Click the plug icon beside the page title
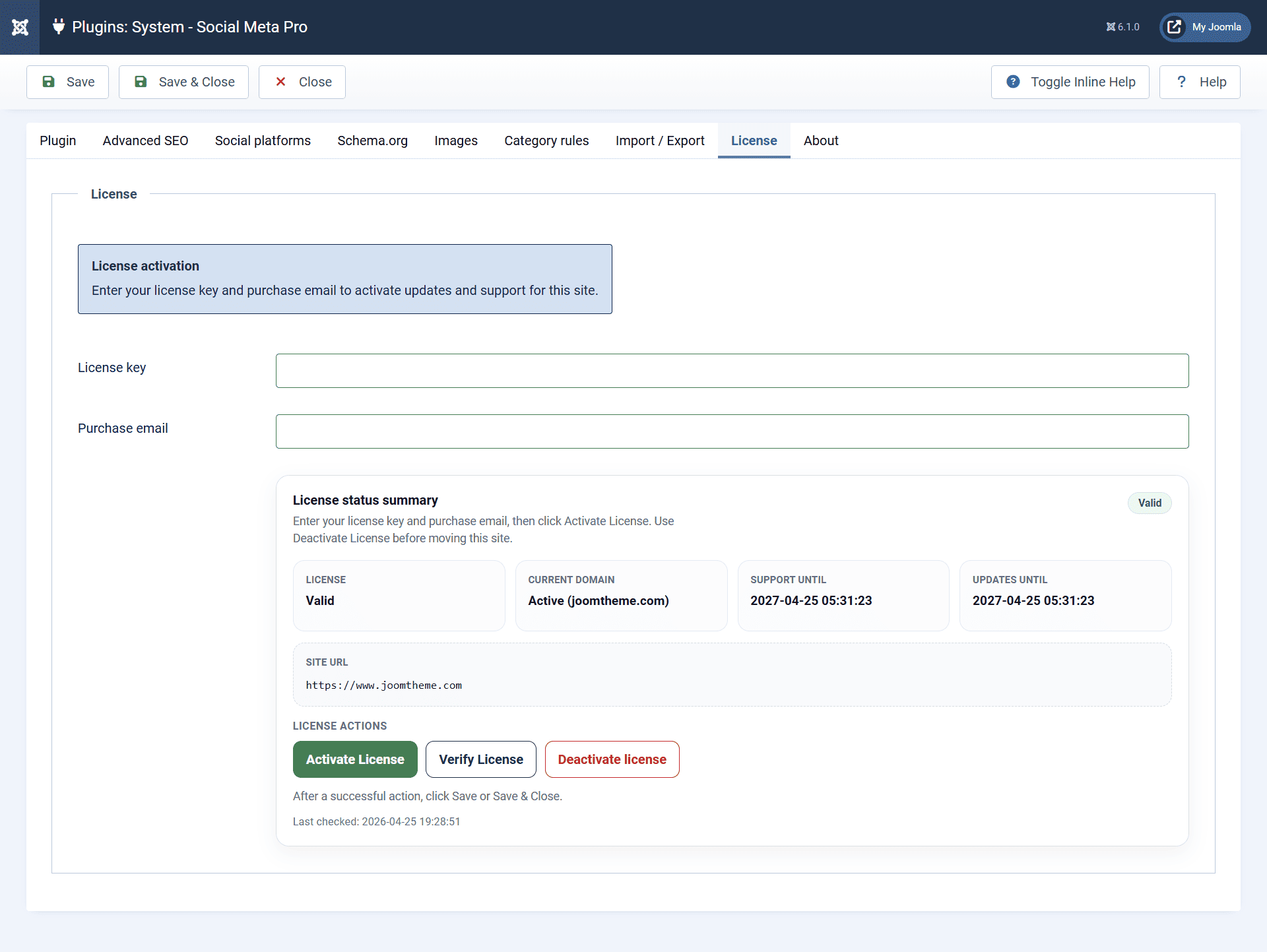1267x952 pixels. [59, 27]
